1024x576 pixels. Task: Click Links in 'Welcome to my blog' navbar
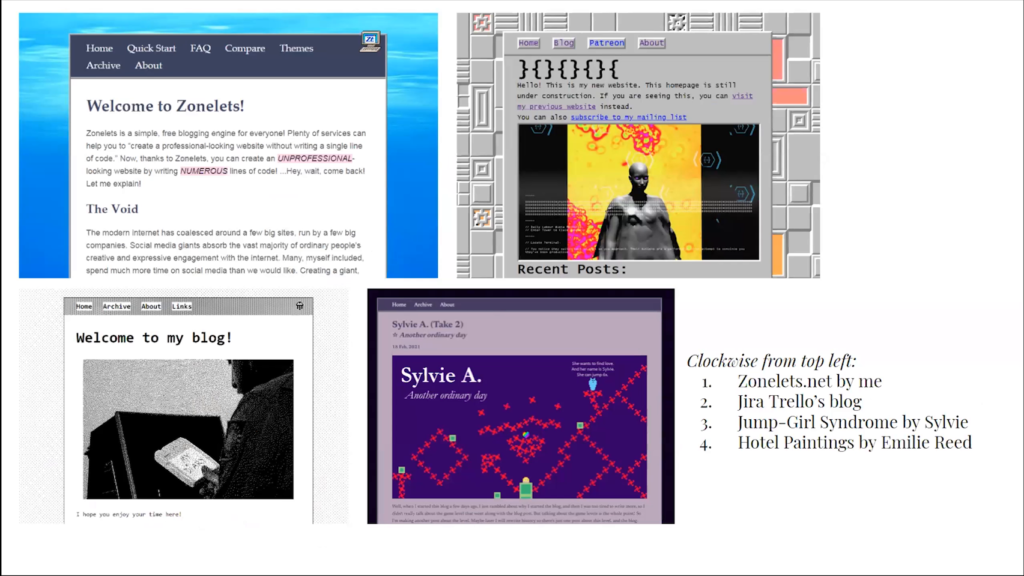click(182, 306)
